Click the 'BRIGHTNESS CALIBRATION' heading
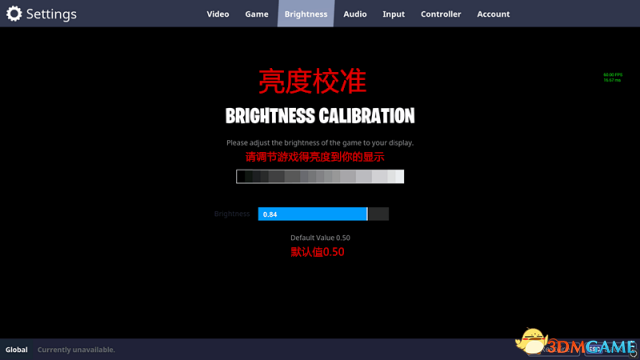640x360 pixels. [x=320, y=116]
